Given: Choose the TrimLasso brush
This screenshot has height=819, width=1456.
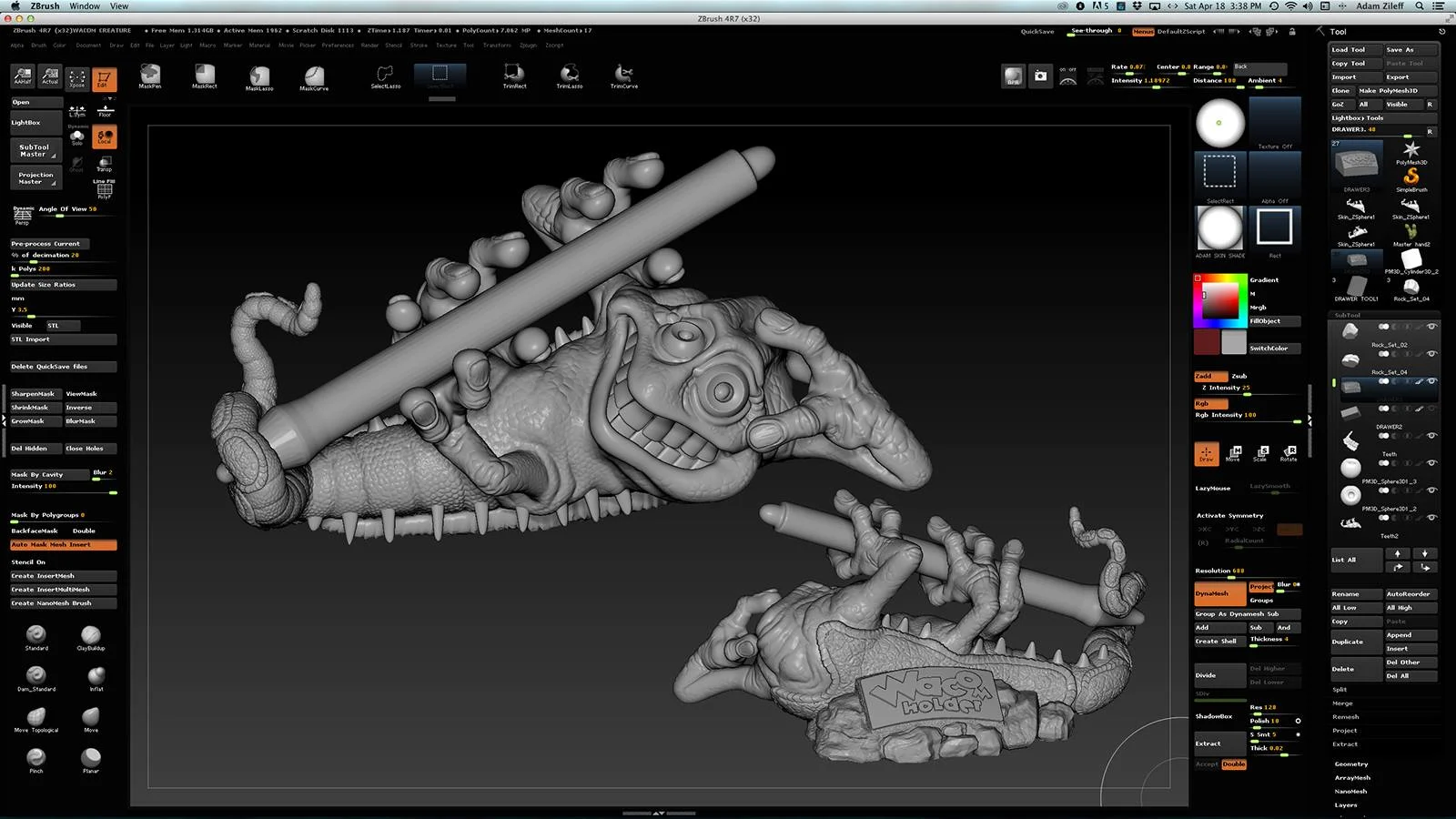Looking at the screenshot, I should [x=570, y=76].
